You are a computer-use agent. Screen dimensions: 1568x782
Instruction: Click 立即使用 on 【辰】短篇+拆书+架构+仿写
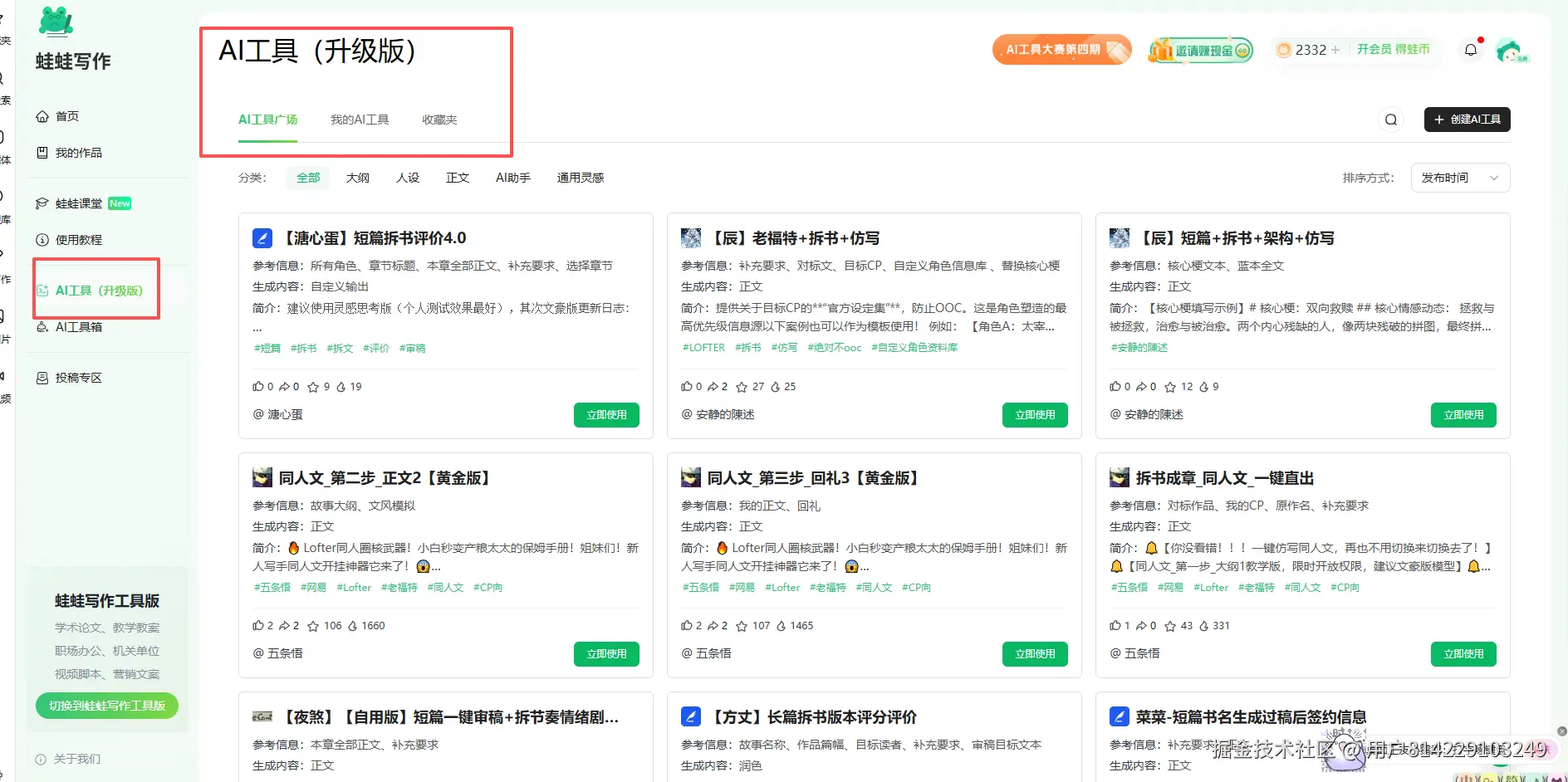point(1463,415)
